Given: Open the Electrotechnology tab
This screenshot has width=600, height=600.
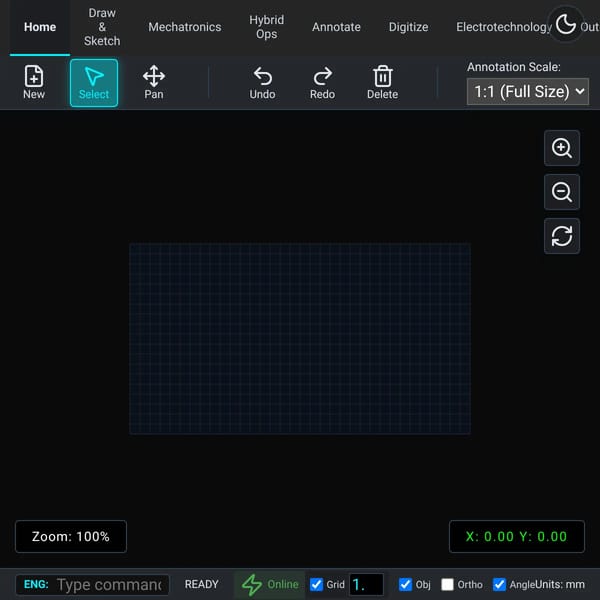Looking at the screenshot, I should [x=504, y=27].
